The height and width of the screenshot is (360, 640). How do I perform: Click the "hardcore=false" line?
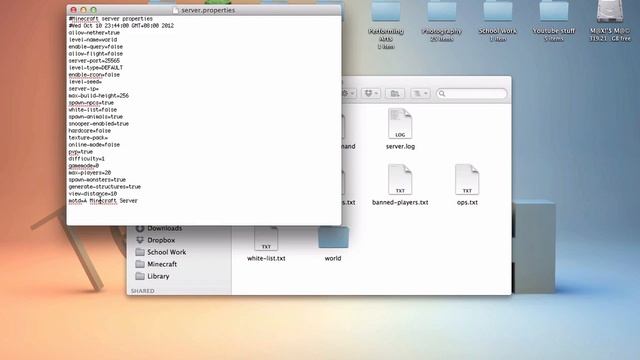(x=89, y=131)
